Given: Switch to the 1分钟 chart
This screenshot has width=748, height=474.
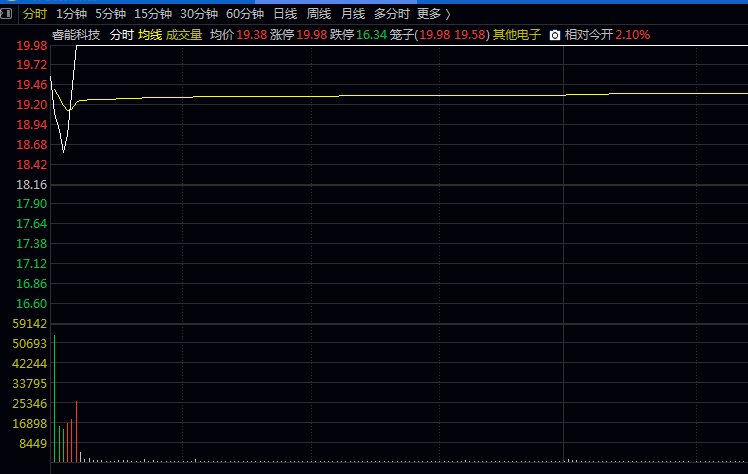Looking at the screenshot, I should 71,14.
